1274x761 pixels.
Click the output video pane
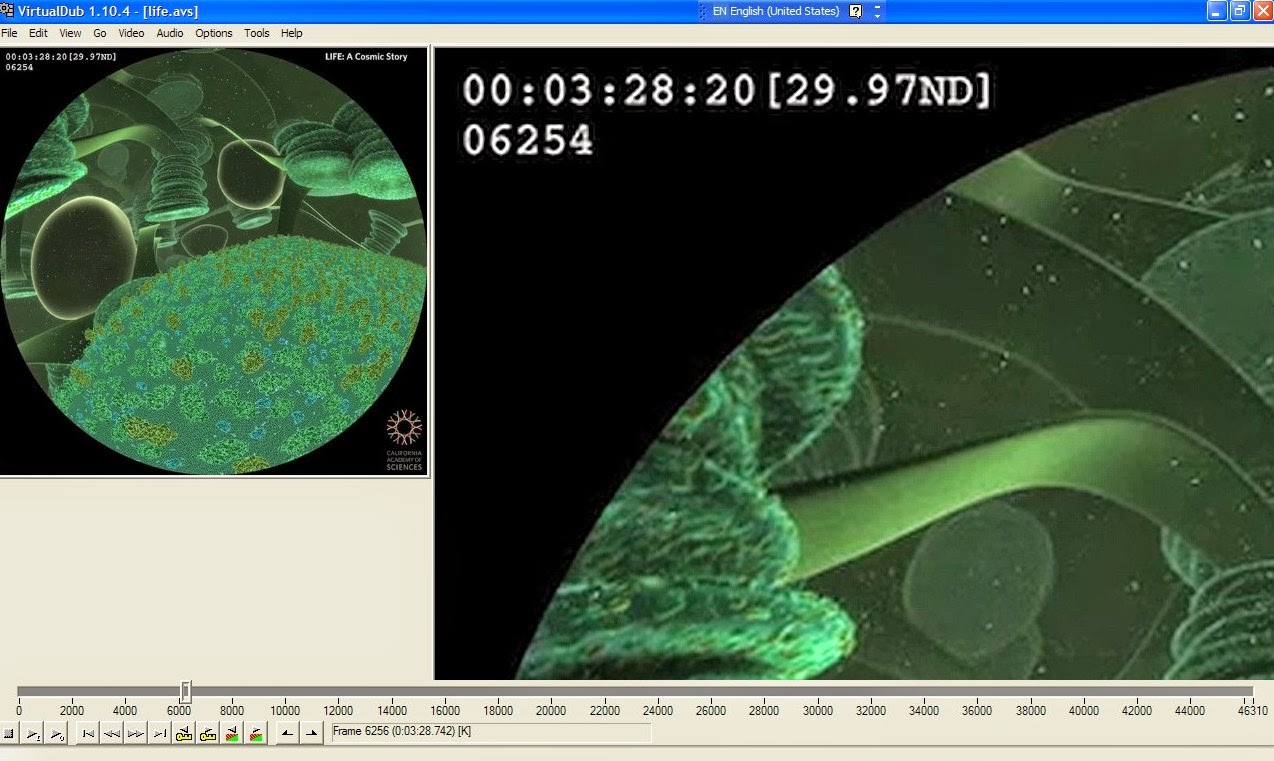tap(854, 363)
